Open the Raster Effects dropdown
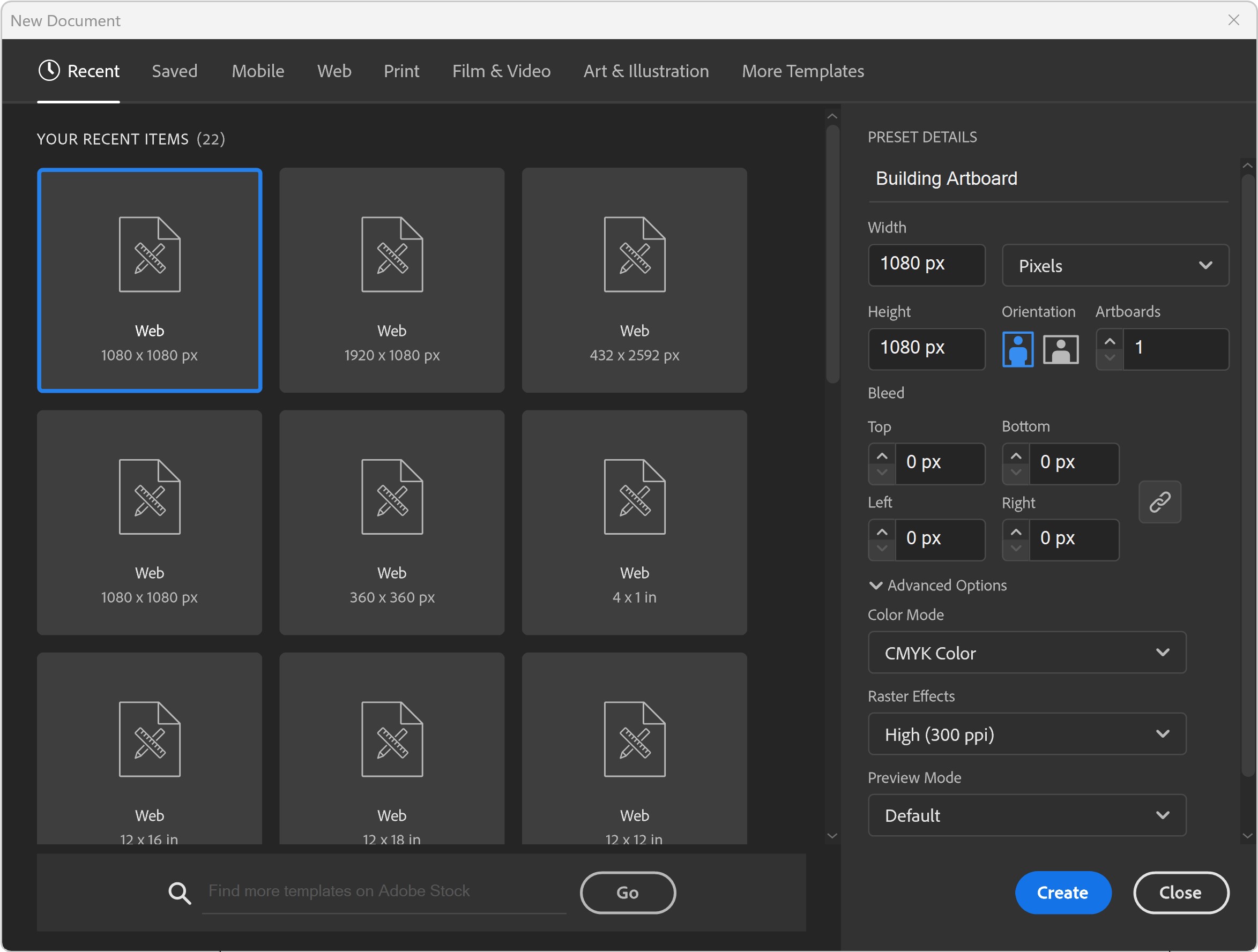The image size is (1258, 952). 1027,734
